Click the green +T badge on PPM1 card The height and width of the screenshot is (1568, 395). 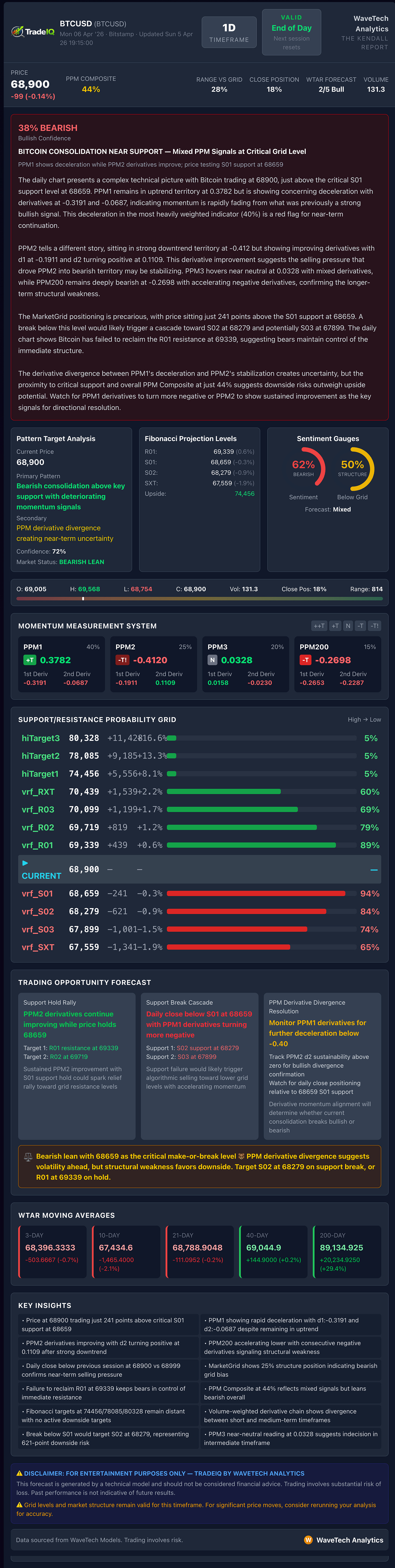pos(30,660)
